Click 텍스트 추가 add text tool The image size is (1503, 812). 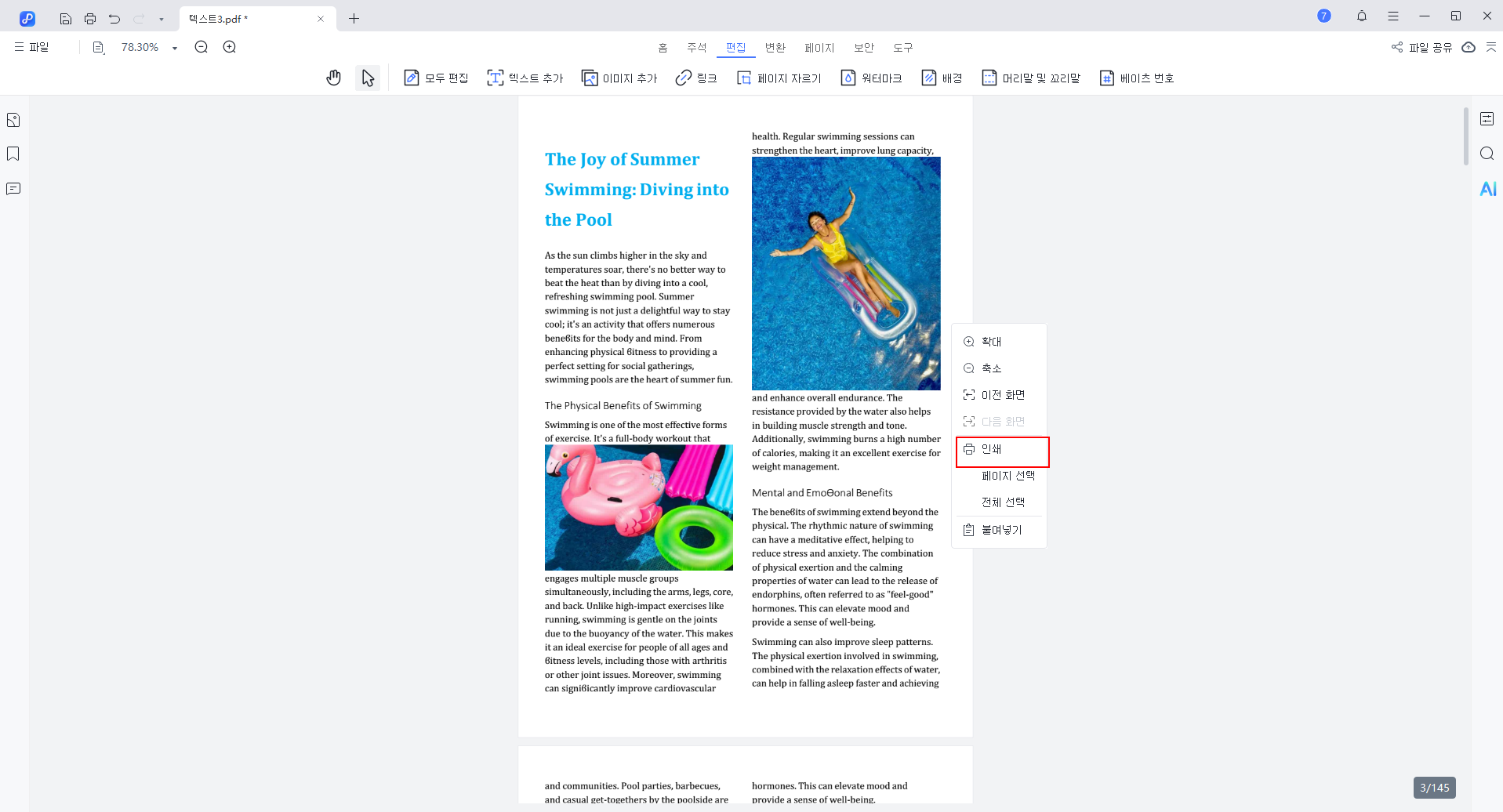(x=525, y=78)
